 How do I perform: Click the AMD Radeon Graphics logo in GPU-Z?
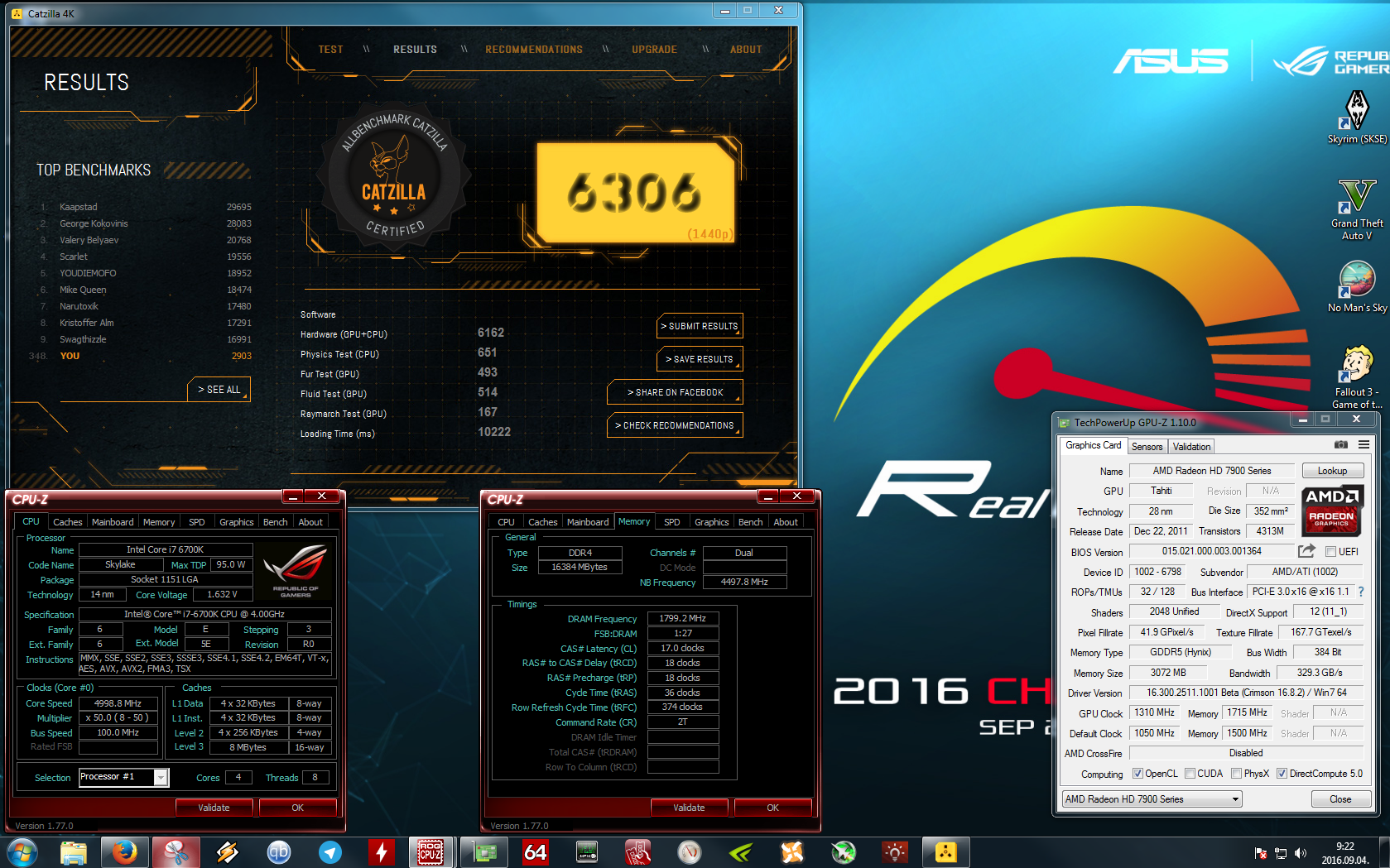[1331, 510]
